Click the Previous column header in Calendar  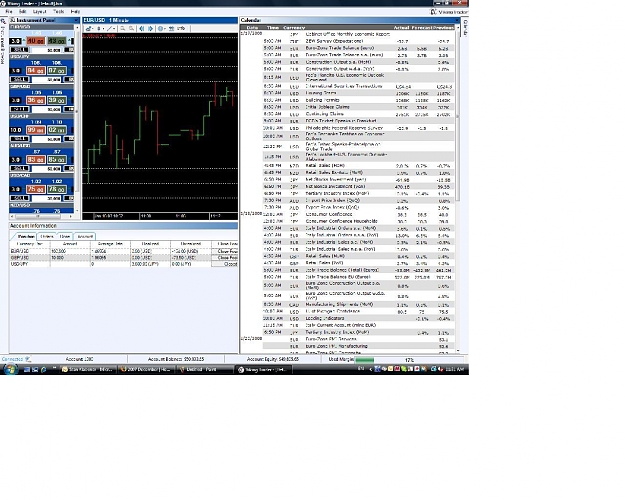coord(443,28)
